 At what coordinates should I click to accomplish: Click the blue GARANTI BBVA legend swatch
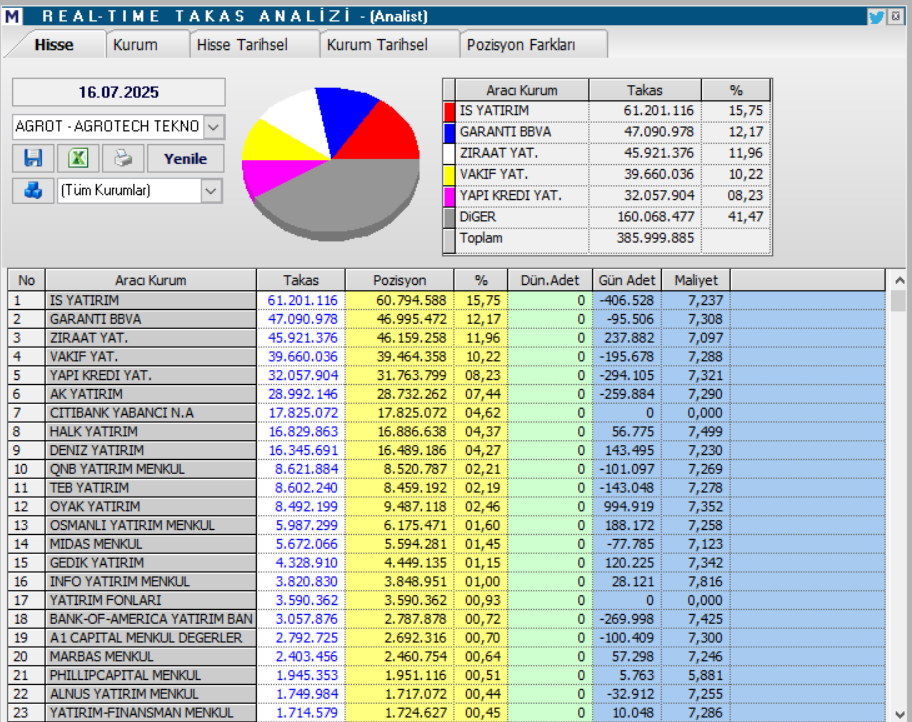point(449,132)
